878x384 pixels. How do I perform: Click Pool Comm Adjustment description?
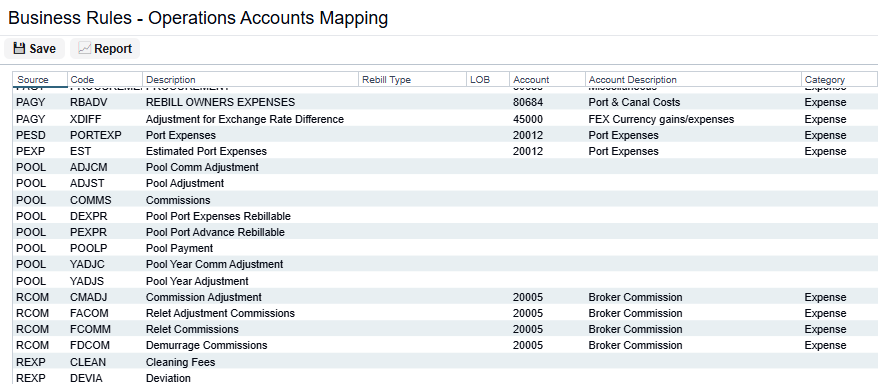coord(202,167)
